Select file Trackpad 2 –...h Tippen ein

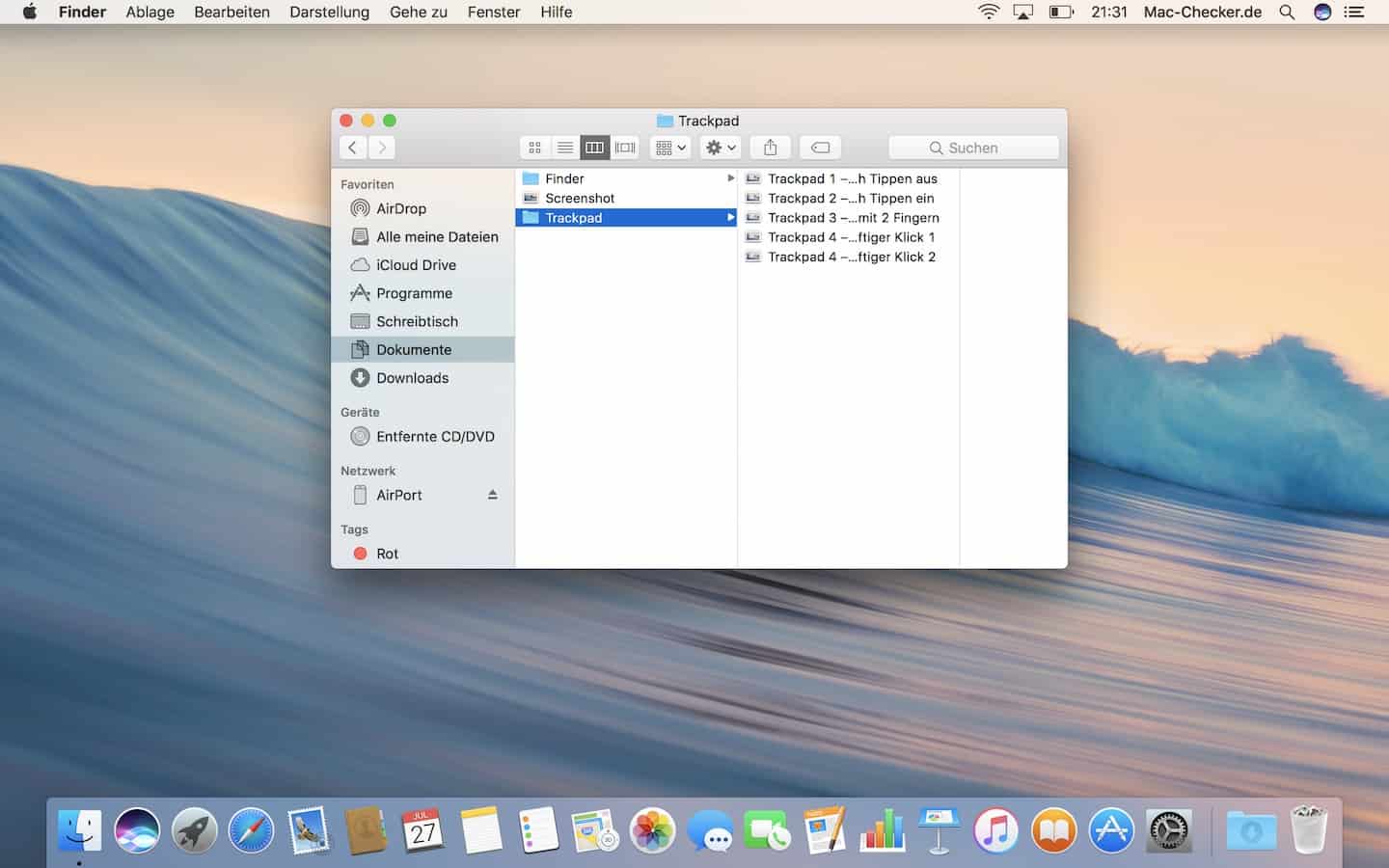tap(849, 198)
